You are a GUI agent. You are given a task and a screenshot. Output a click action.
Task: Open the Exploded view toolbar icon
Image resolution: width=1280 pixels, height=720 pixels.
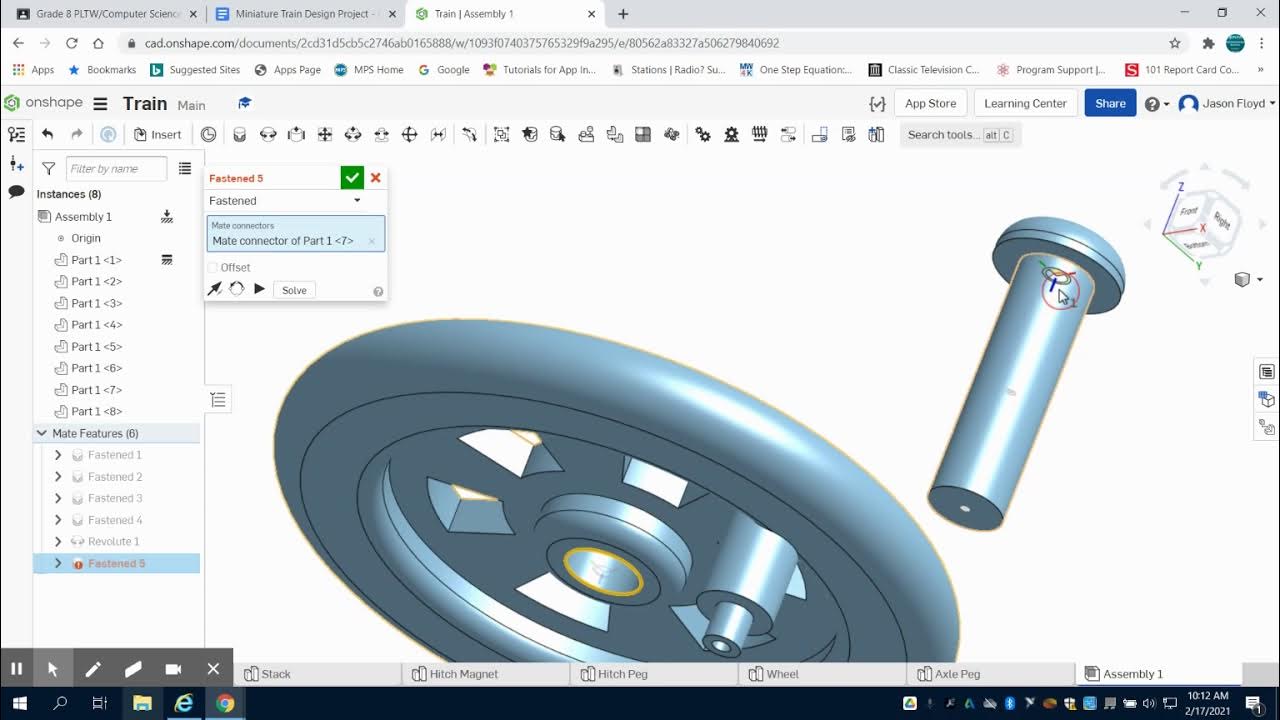[877, 134]
